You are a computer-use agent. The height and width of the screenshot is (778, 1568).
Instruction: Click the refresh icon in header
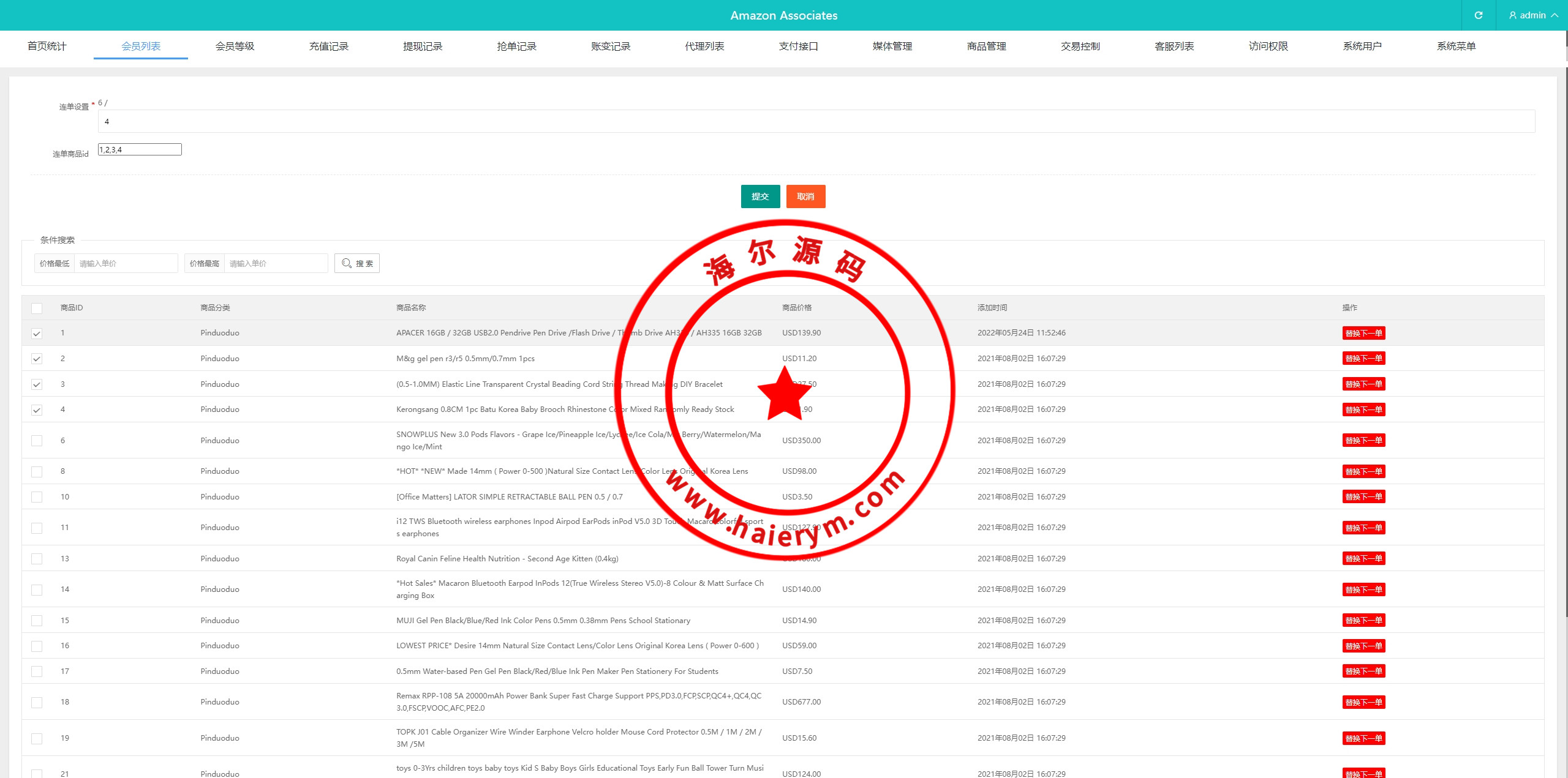coord(1478,15)
